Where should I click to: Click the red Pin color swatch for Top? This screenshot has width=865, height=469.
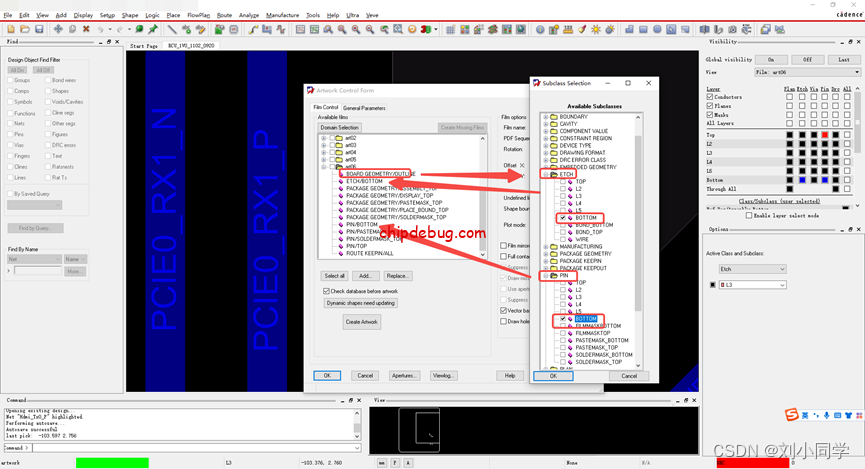[825, 134]
